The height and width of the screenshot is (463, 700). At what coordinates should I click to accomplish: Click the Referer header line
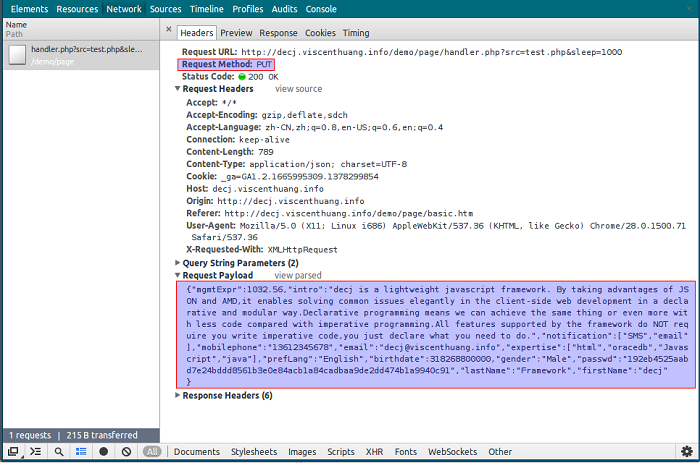pos(329,213)
